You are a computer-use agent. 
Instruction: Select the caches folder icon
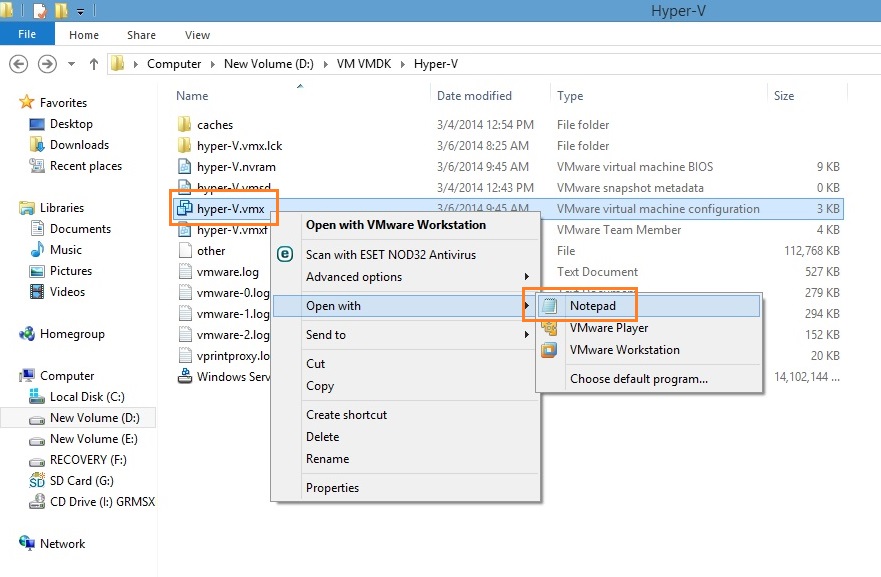click(x=184, y=125)
